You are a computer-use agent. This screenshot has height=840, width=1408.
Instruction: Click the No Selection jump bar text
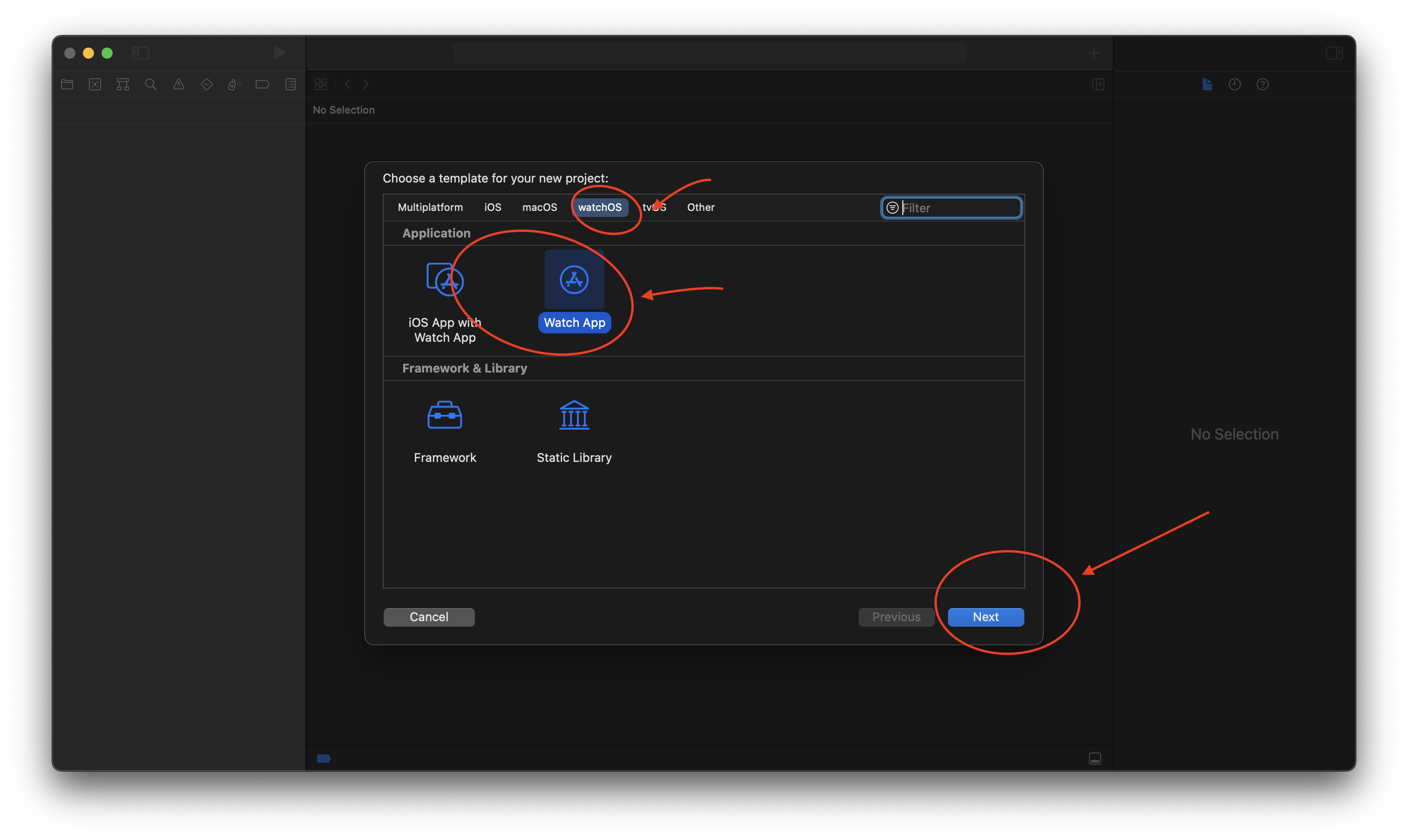pos(344,110)
